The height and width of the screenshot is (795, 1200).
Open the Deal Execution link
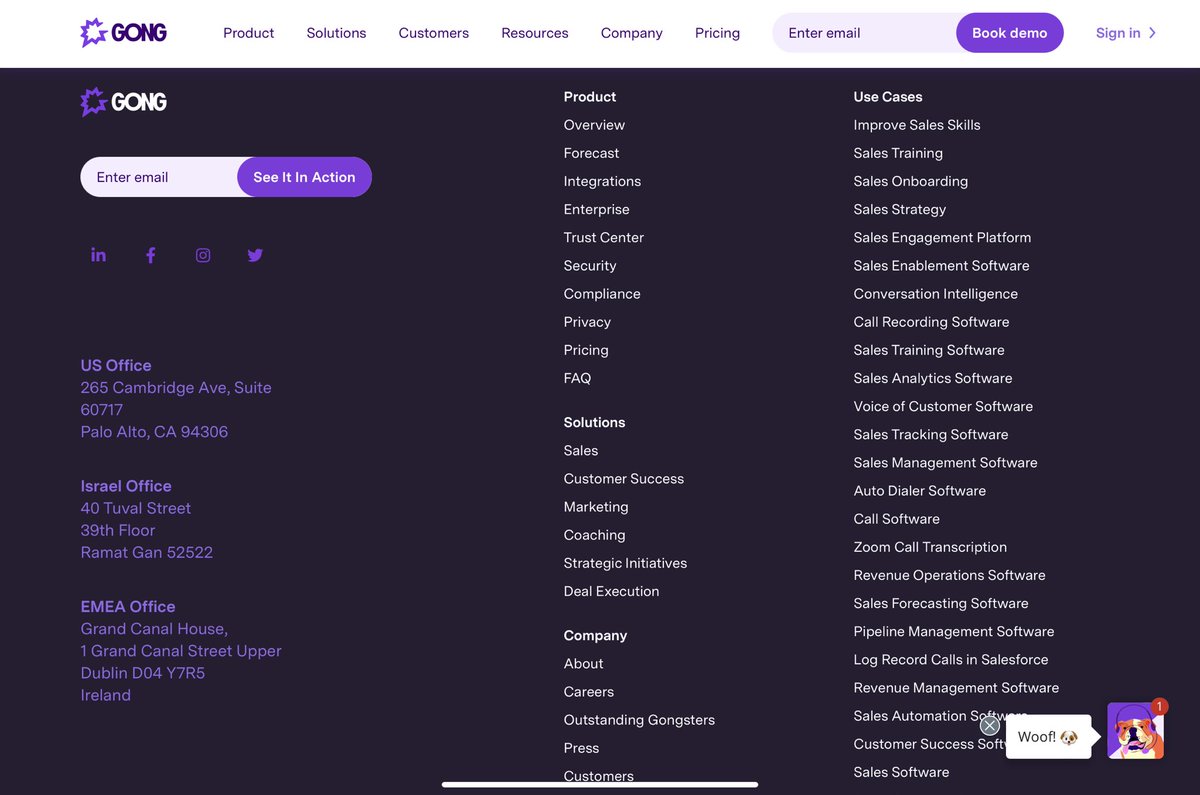click(611, 591)
